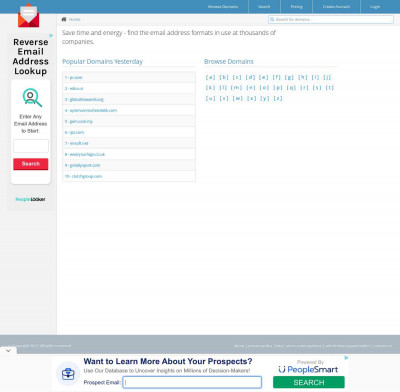Image resolution: width=400 pixels, height=392 pixels.
Task: Open the contact us footer link
Action: click(383, 346)
